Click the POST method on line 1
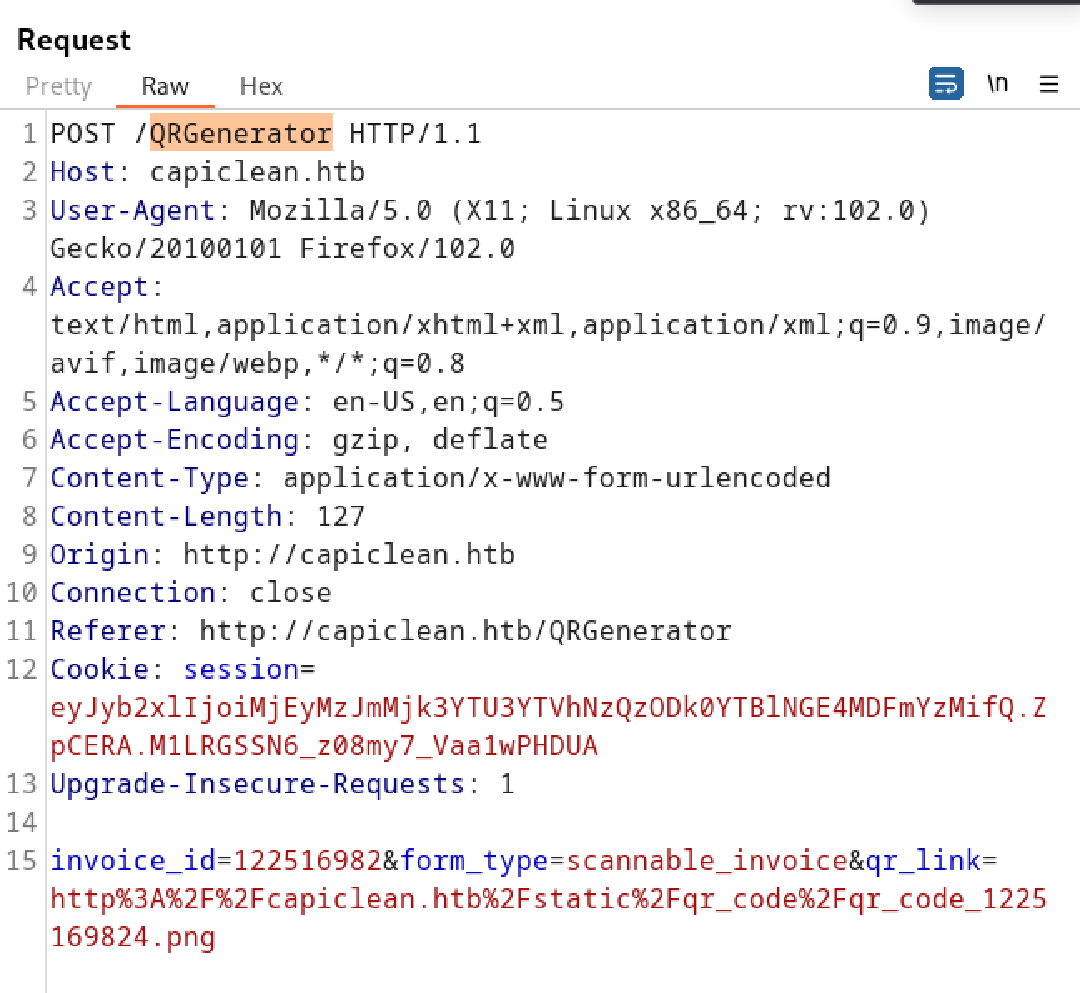This screenshot has height=993, width=1080. point(83,134)
